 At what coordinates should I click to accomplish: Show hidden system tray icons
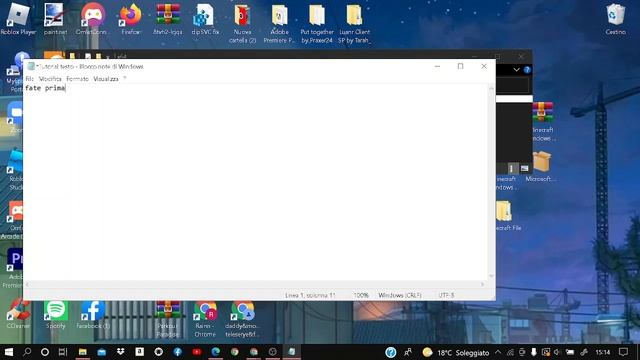(498, 352)
